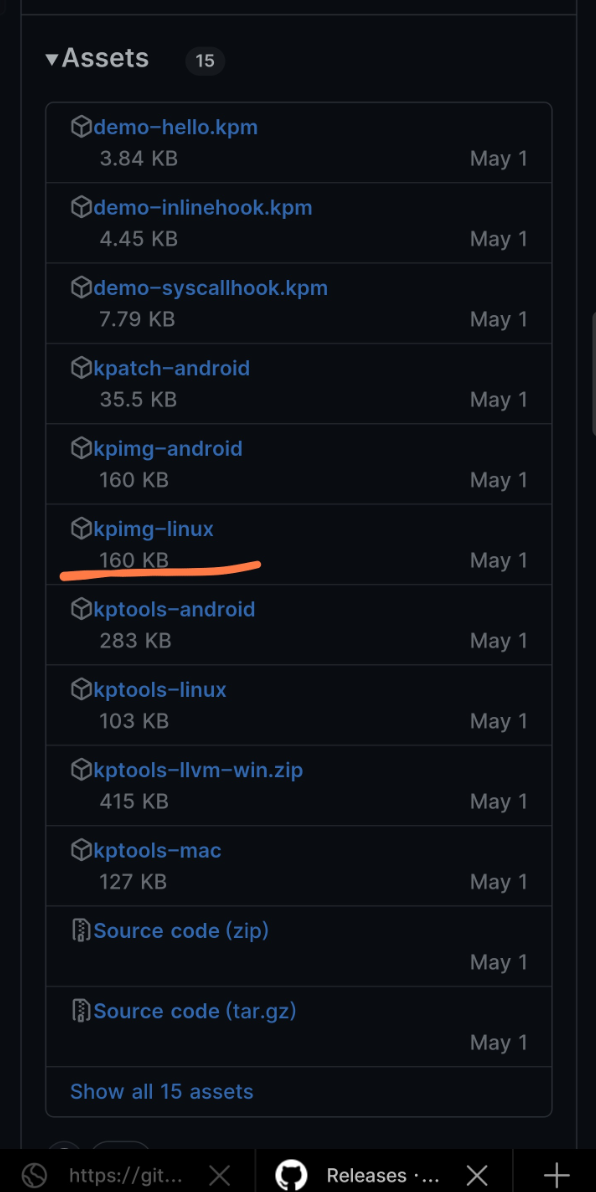Download kpimg-linux asset
This screenshot has height=1192, width=596.
click(154, 528)
